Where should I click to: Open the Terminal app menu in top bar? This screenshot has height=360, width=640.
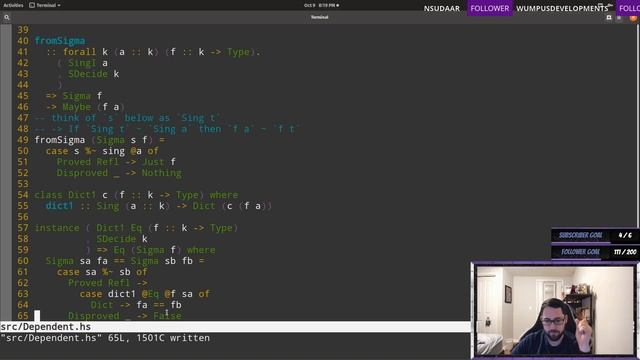tap(45, 5)
